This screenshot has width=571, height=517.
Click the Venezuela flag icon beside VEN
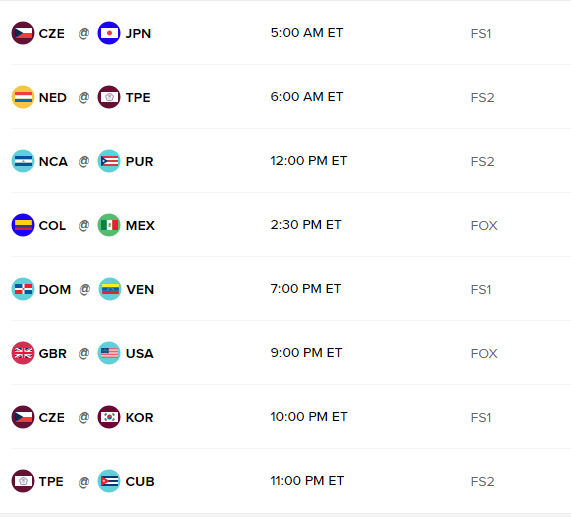(x=109, y=289)
